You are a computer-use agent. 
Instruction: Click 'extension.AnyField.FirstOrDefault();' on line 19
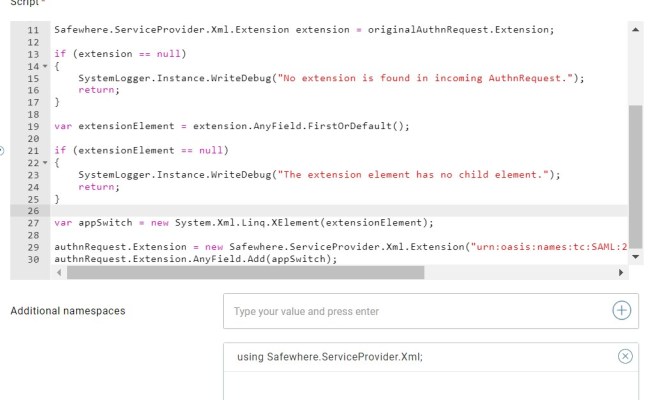(301, 126)
